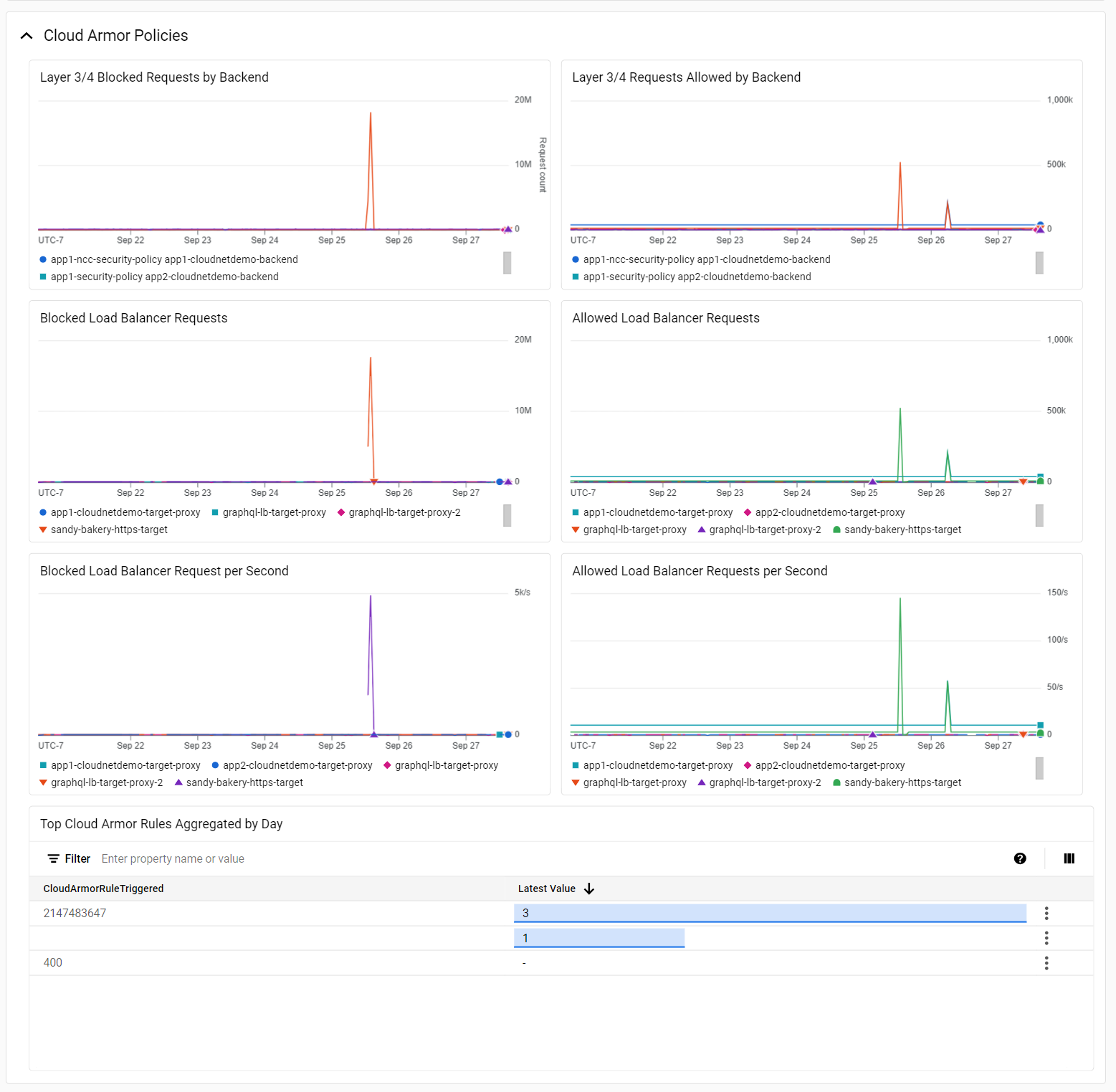Click Top Cloud Armor Rules Aggregated by Day title
This screenshot has height=1092, width=1116.
[x=161, y=824]
